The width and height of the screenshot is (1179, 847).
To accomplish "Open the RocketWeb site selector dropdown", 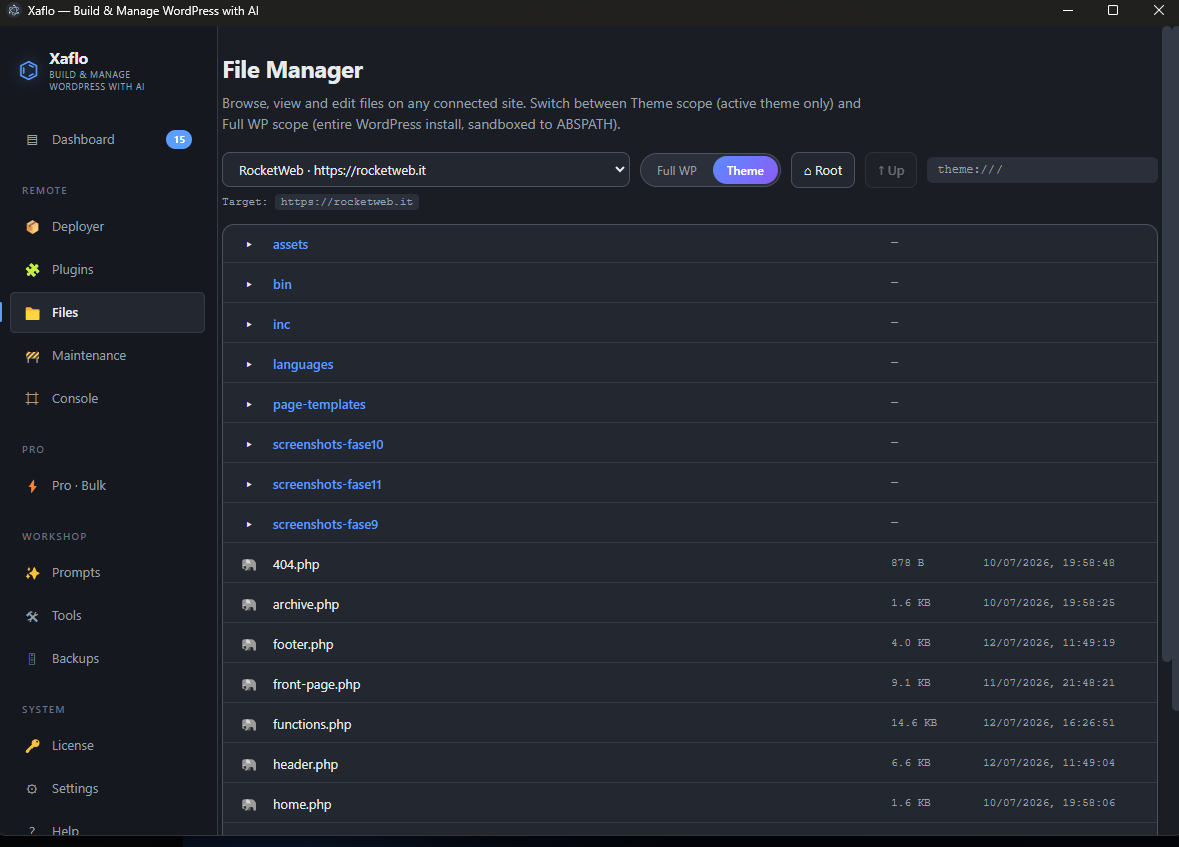I will (x=426, y=170).
